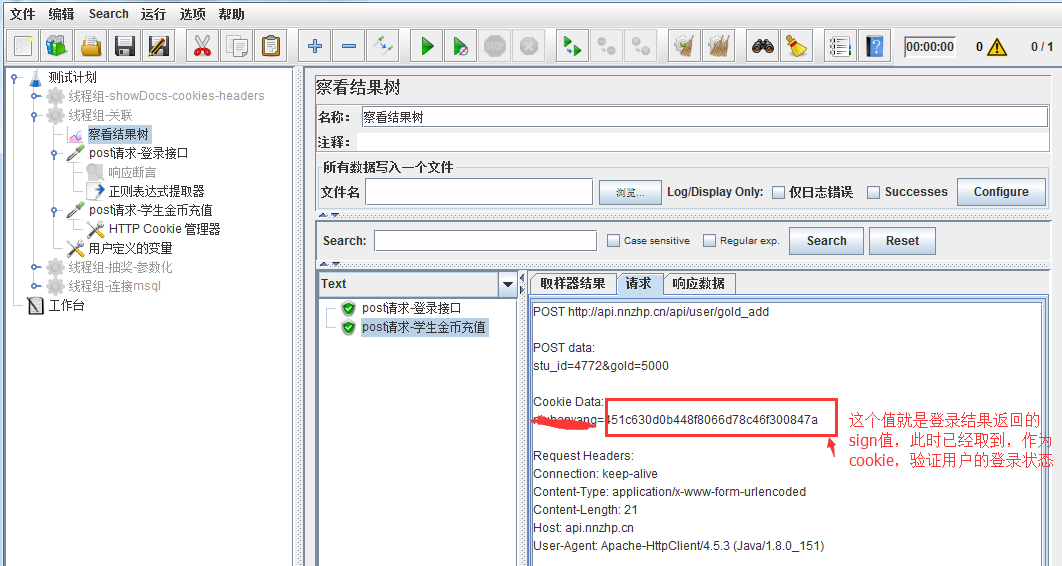Click the New test plan toolbar icon

coord(23,46)
